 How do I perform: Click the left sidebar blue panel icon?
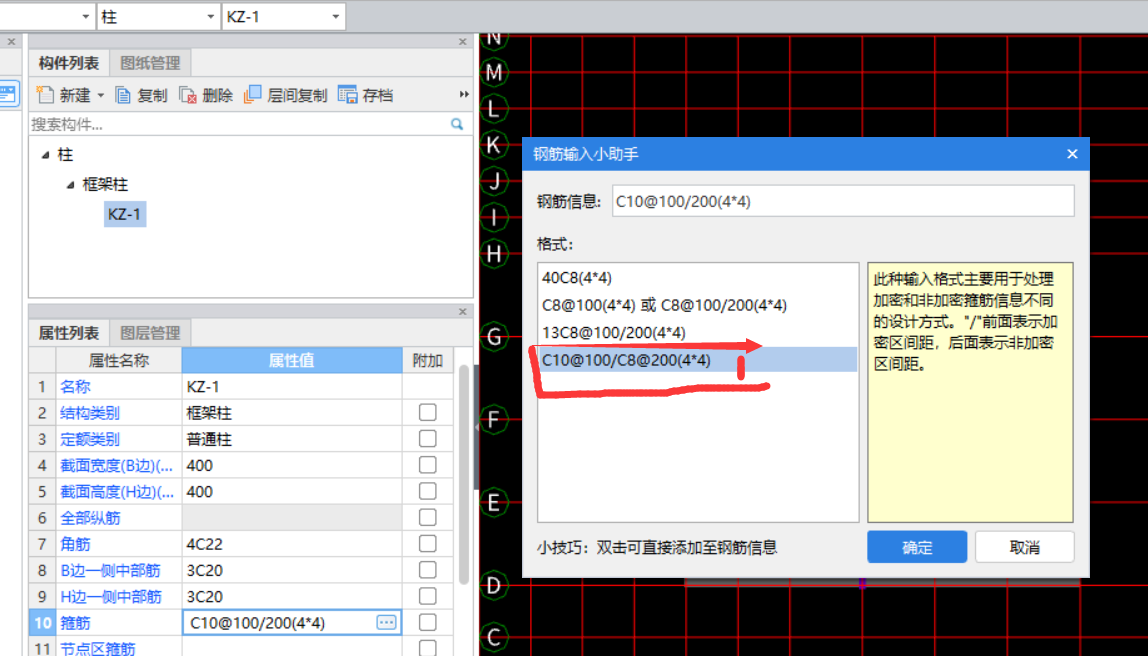point(8,94)
